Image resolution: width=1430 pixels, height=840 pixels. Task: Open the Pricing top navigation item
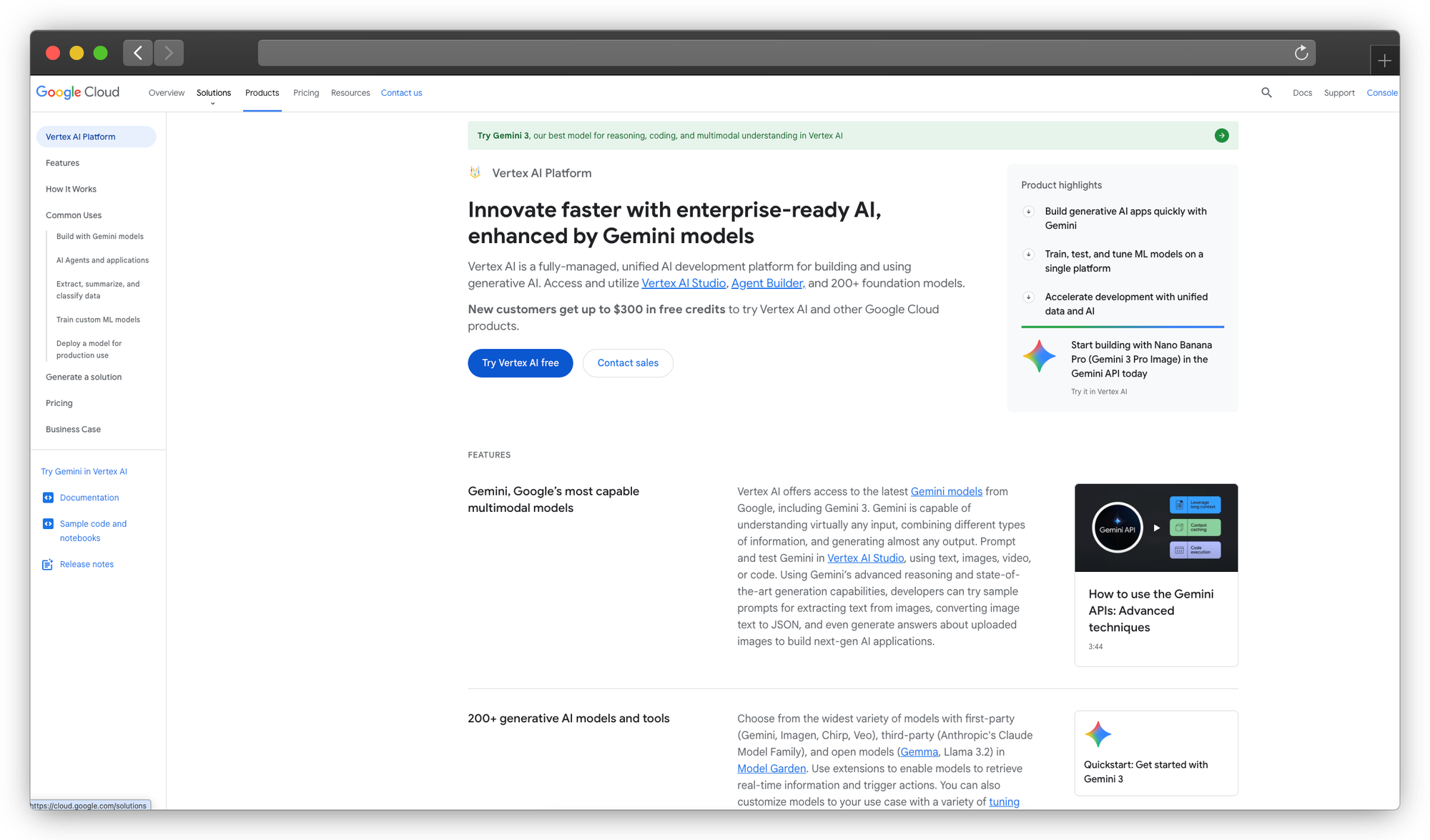pyautogui.click(x=306, y=93)
